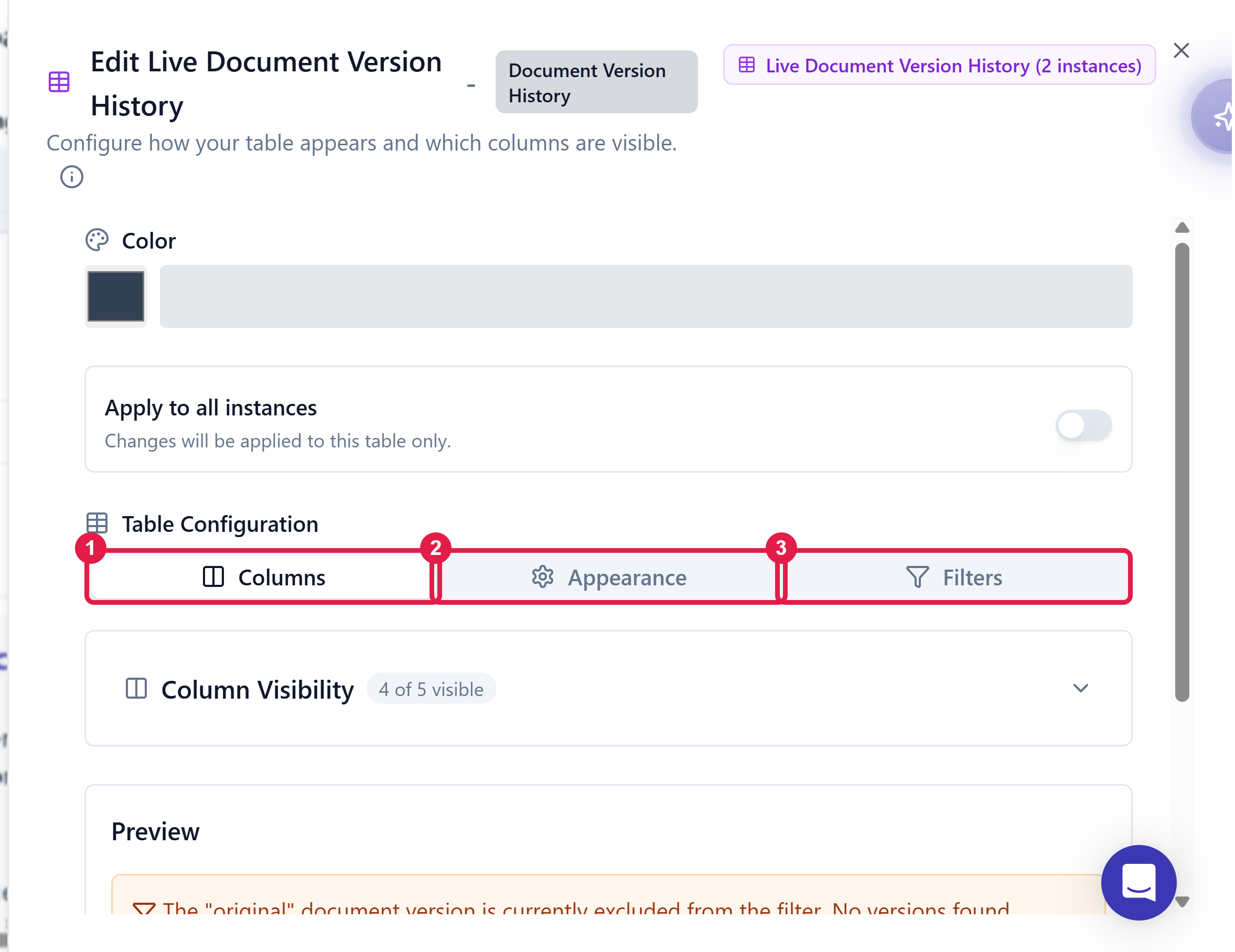Image resolution: width=1235 pixels, height=952 pixels.
Task: Click the '4 of 5 visible' badge
Action: coord(431,688)
